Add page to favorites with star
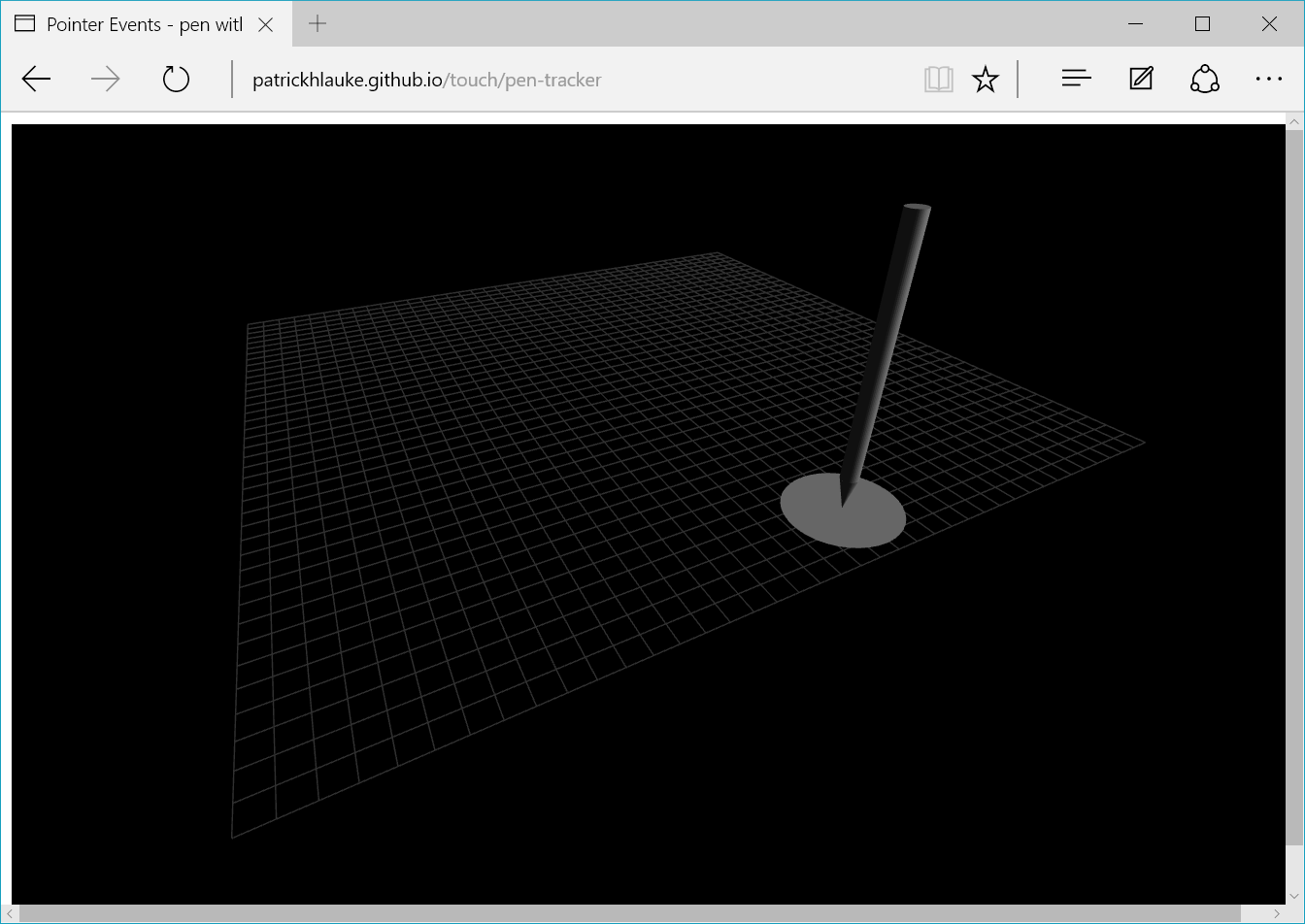The image size is (1305, 924). point(986,80)
